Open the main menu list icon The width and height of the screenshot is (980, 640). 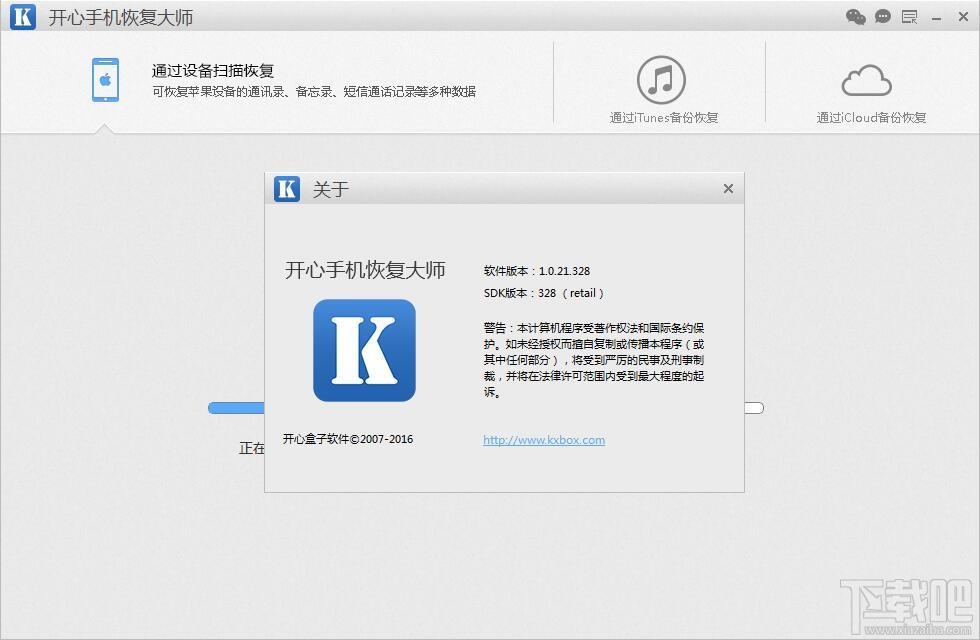pos(909,18)
